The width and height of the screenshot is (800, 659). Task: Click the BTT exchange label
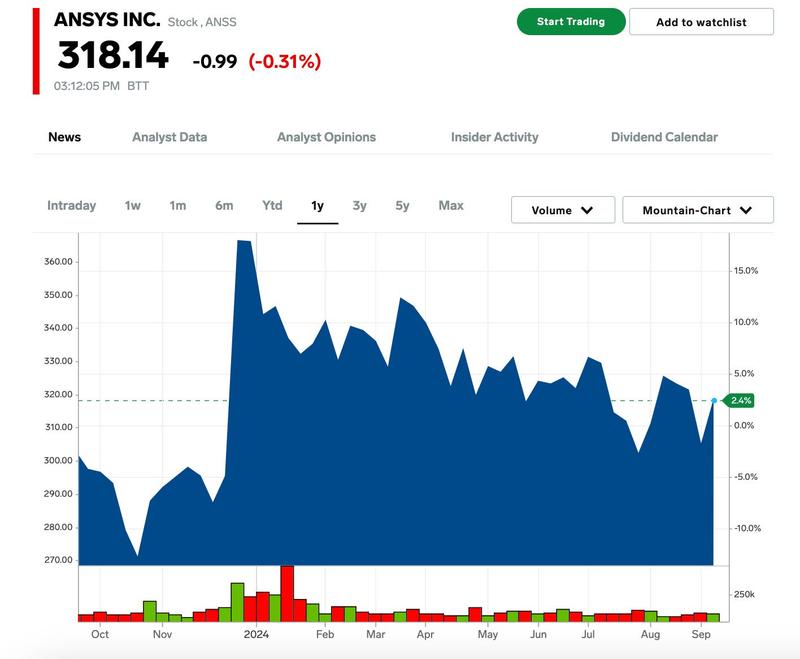pos(138,86)
